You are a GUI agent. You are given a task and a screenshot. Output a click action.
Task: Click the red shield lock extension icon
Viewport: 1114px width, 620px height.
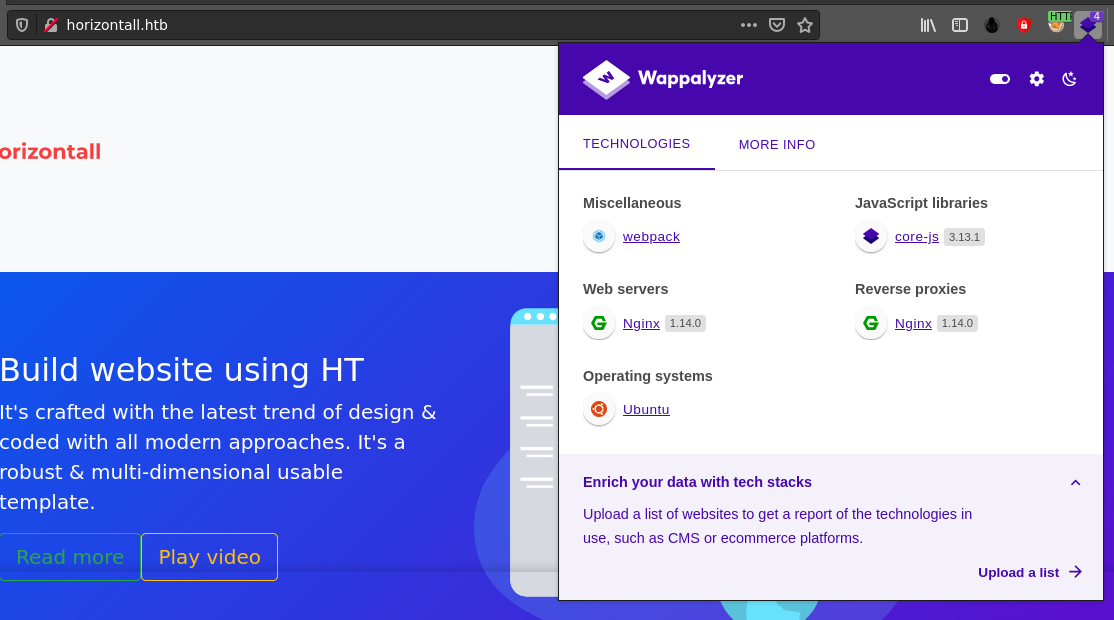click(x=1023, y=25)
